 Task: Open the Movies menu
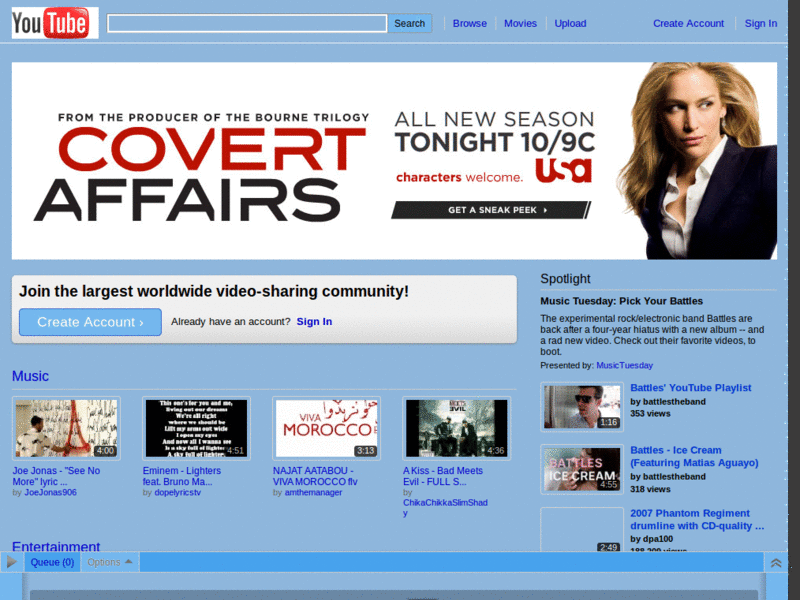[520, 23]
